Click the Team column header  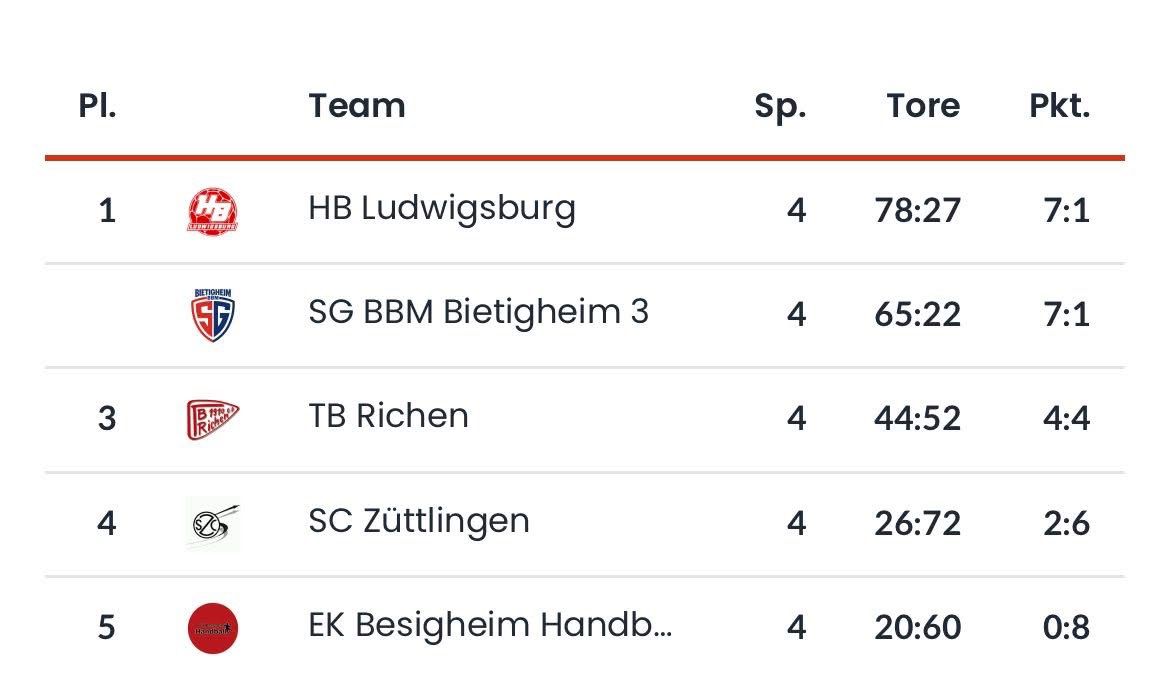(357, 106)
